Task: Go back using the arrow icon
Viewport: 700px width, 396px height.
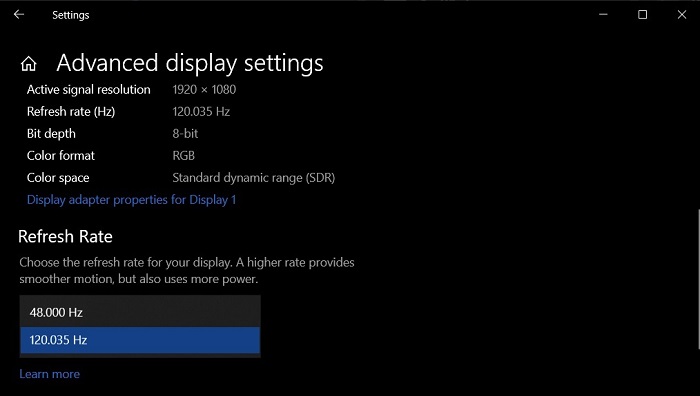Action: tap(19, 15)
